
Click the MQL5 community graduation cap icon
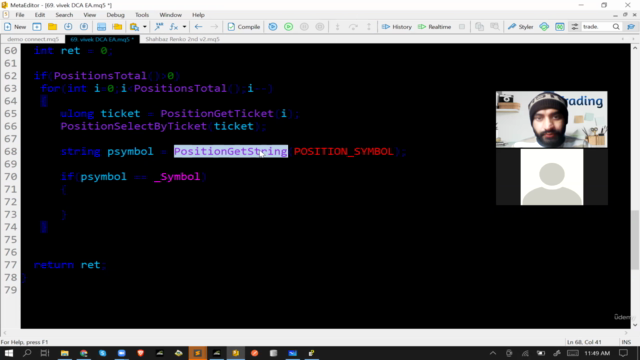631,27
